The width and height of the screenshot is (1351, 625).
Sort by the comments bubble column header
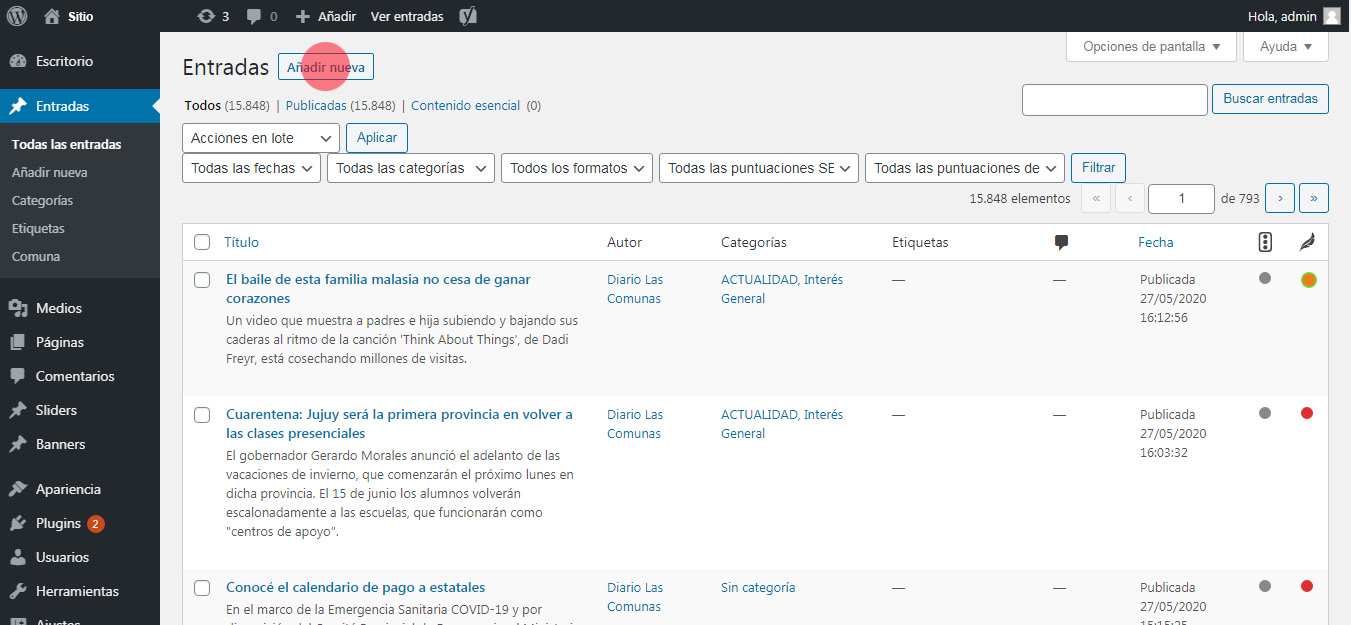coord(1061,242)
